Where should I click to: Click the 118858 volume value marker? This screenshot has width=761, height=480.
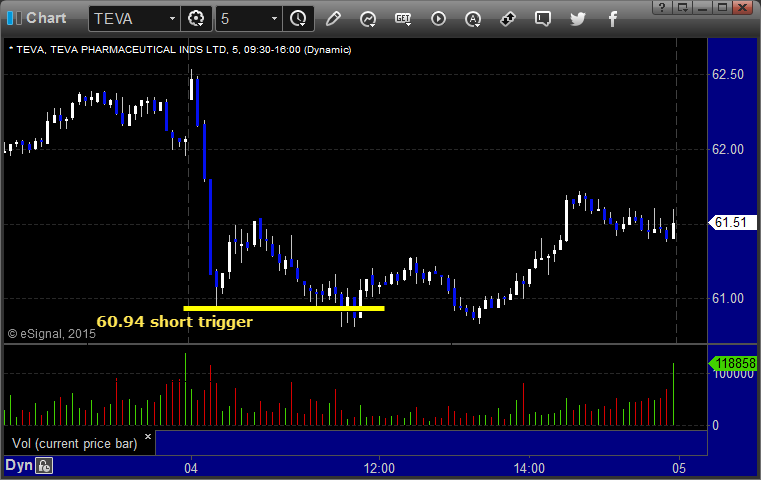(x=733, y=364)
